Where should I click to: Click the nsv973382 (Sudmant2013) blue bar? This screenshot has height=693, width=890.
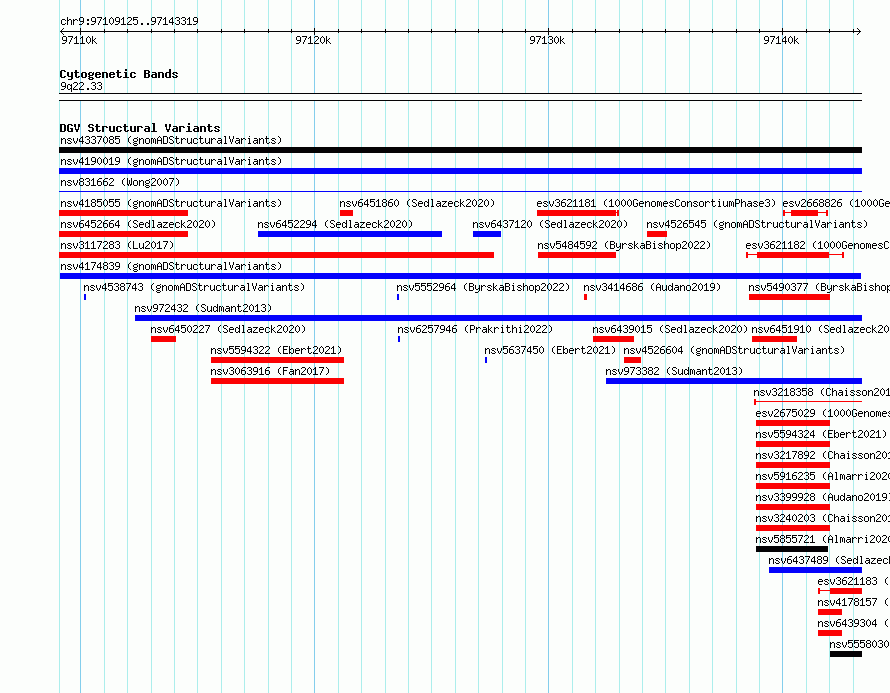pyautogui.click(x=734, y=381)
